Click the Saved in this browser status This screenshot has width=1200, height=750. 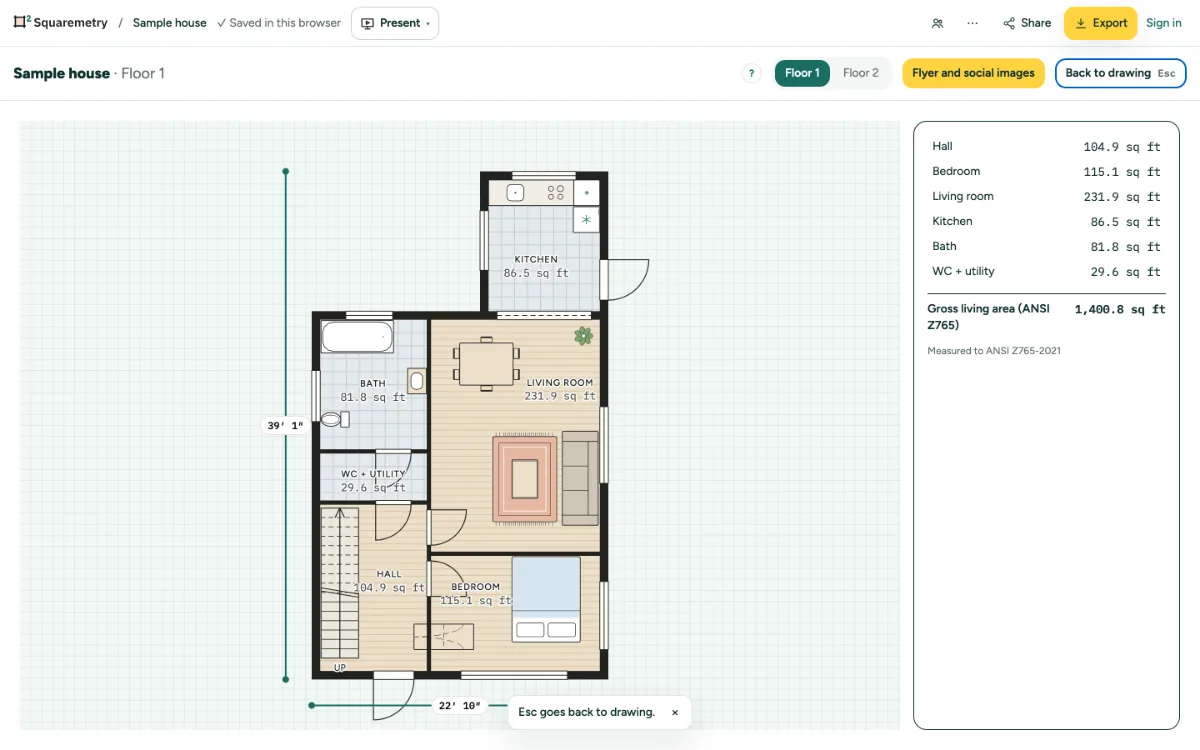(x=279, y=23)
